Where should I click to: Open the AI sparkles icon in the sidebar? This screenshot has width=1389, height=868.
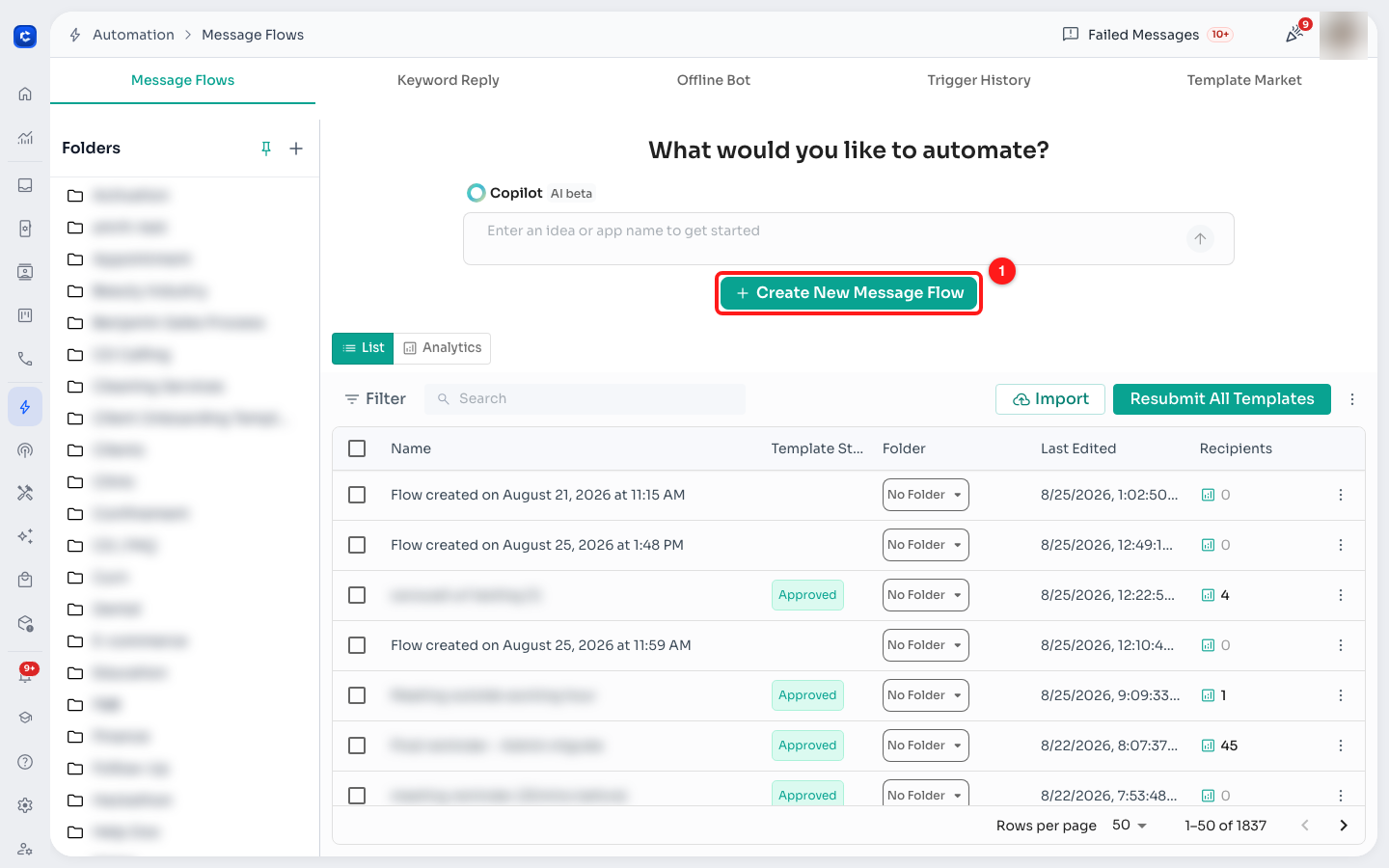point(25,536)
